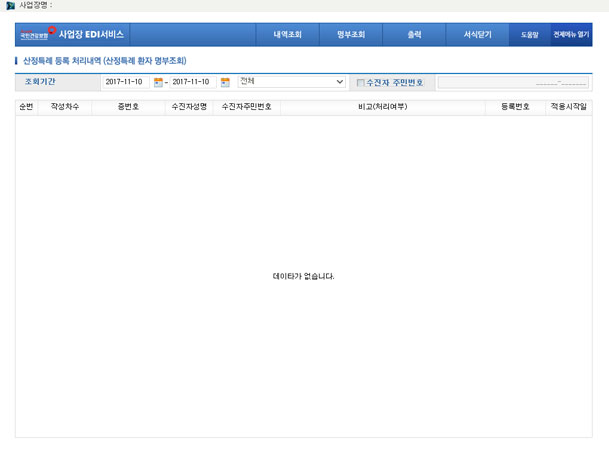Open the 도움말 help button

[x=529, y=35]
